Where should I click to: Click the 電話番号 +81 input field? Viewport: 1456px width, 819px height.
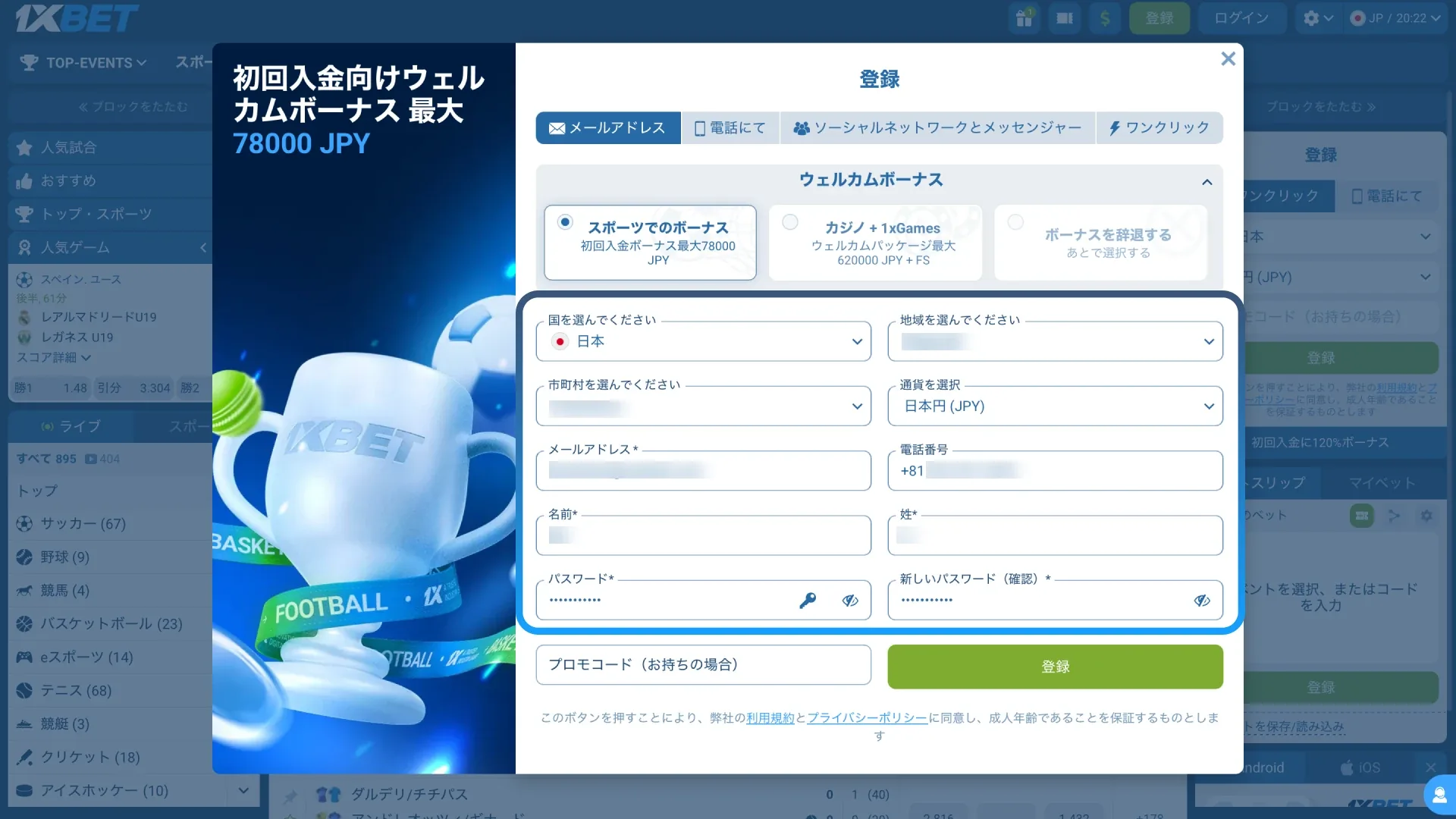[x=1055, y=471]
